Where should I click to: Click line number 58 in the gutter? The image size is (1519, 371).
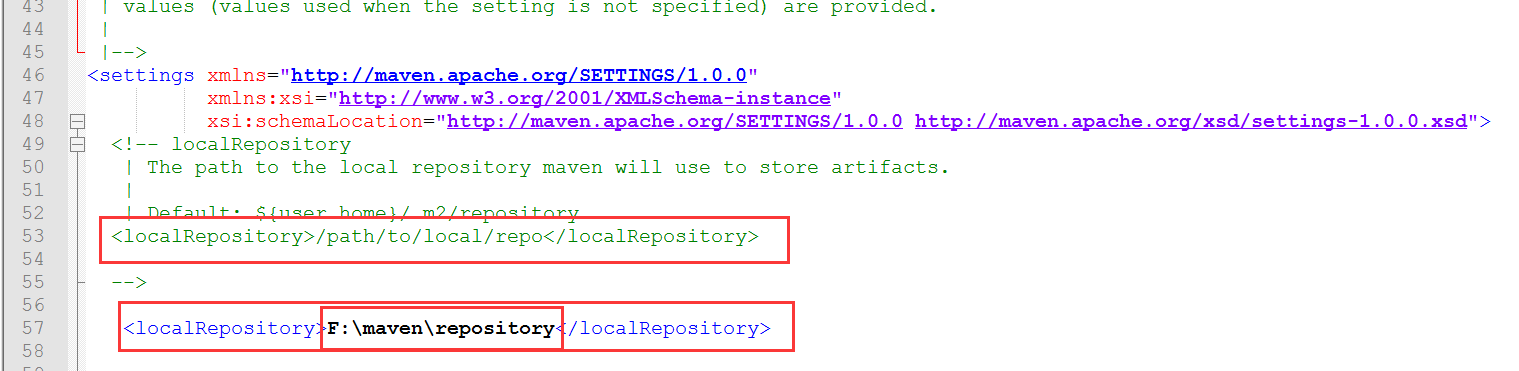tap(33, 351)
